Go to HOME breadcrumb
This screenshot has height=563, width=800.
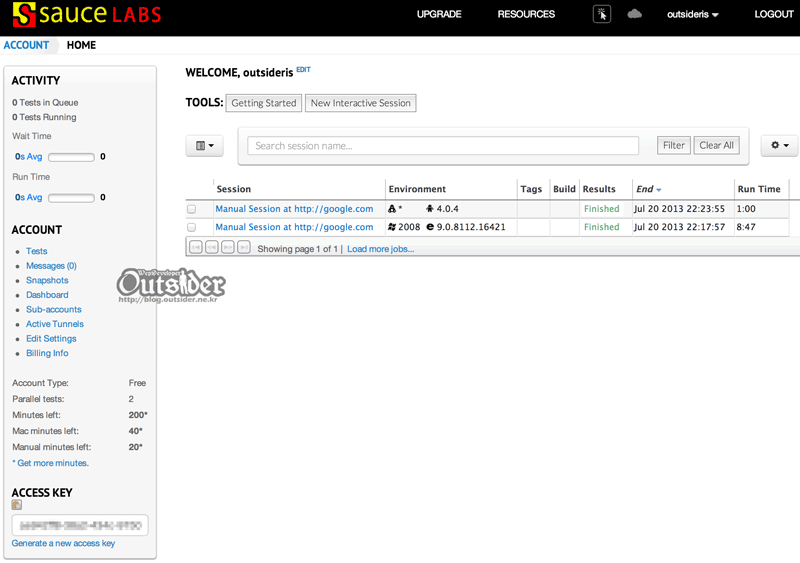81,45
